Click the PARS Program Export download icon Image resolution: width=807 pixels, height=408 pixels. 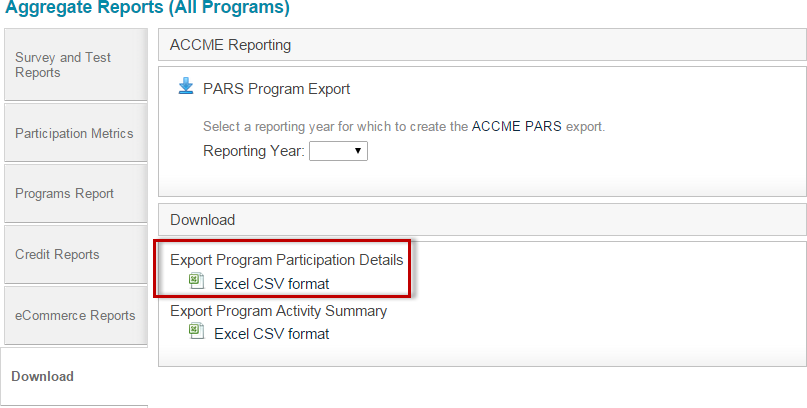click(x=186, y=86)
